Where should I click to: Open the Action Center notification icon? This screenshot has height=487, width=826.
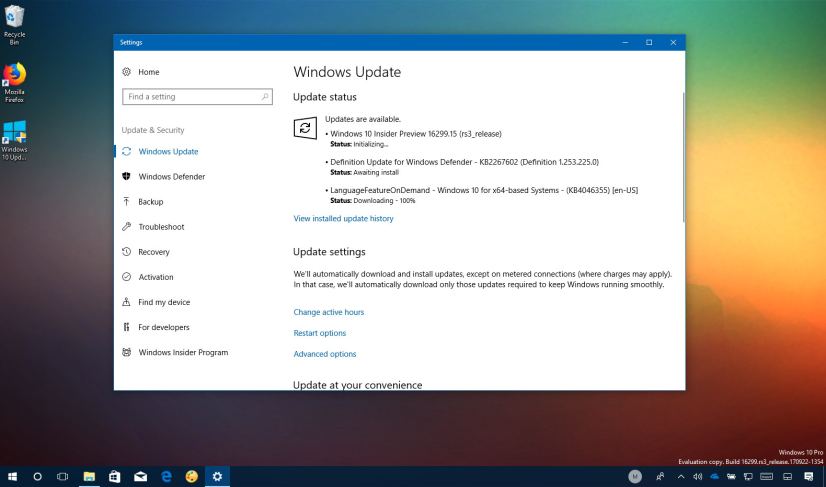(809, 476)
